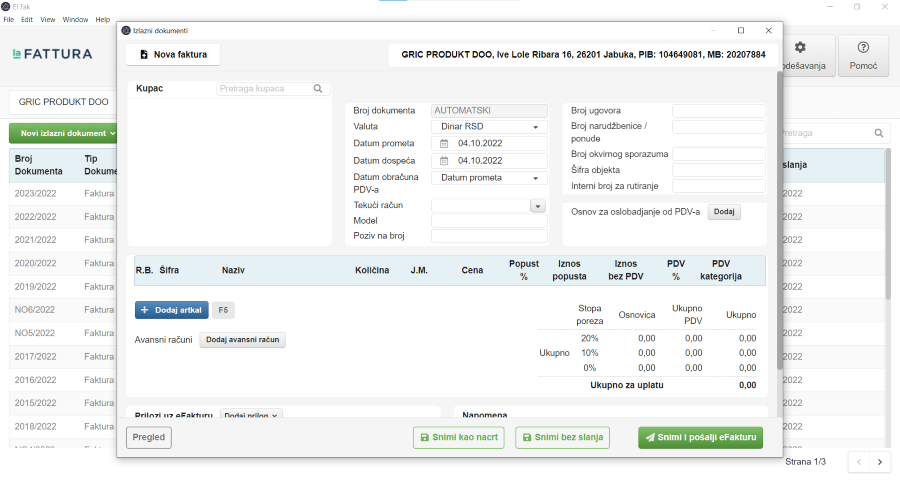This screenshot has width=900, height=483.
Task: Open the Podešavanja gear settings
Action: click(x=800, y=56)
